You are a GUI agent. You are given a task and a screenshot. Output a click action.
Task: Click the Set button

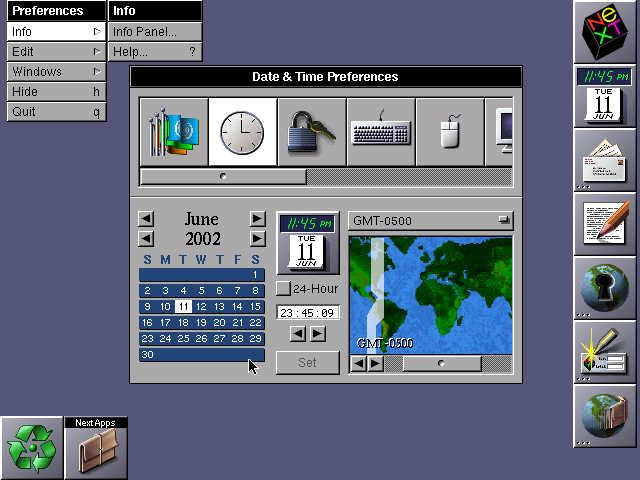click(308, 361)
